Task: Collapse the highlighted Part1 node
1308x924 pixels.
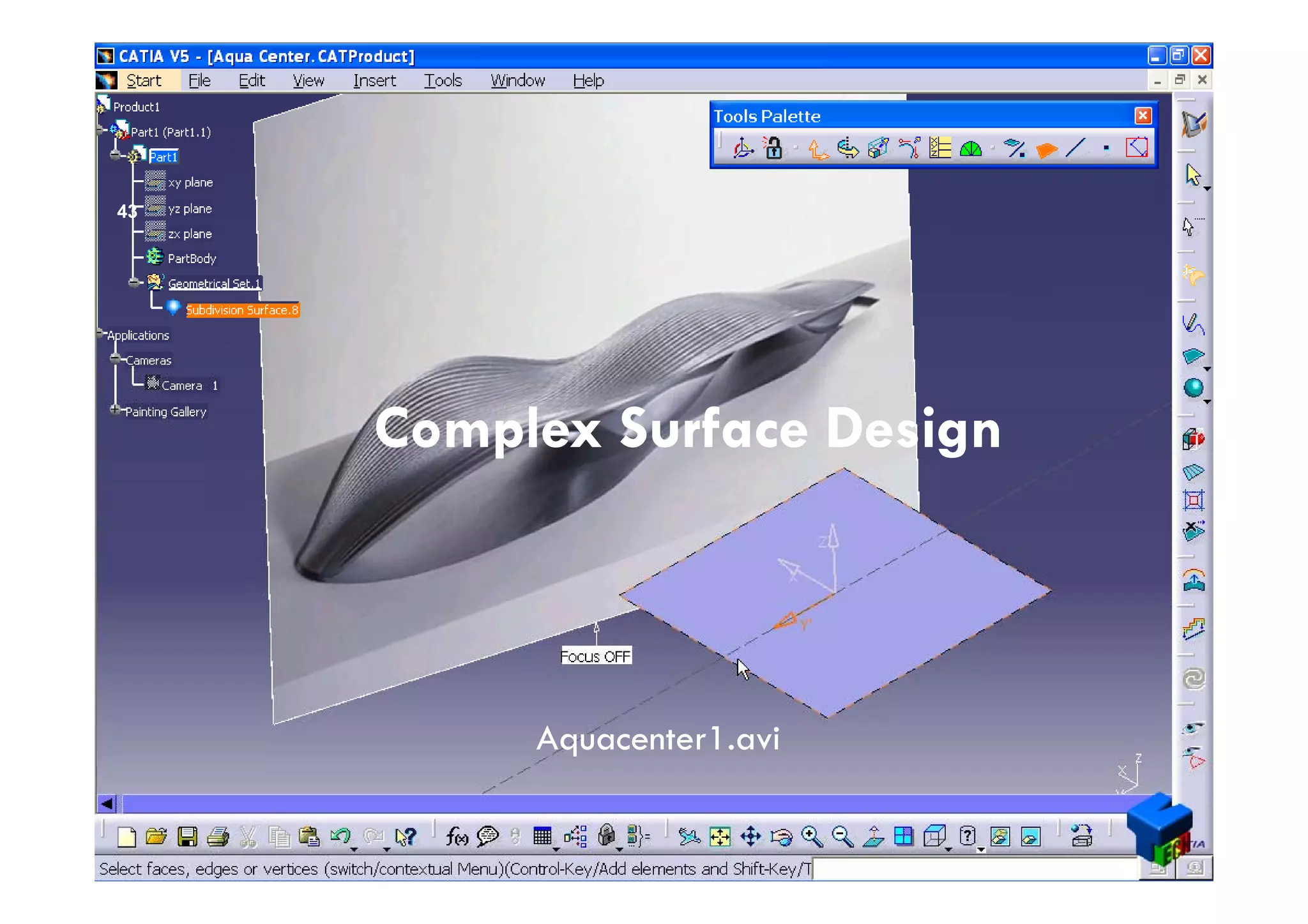Action: 115,155
